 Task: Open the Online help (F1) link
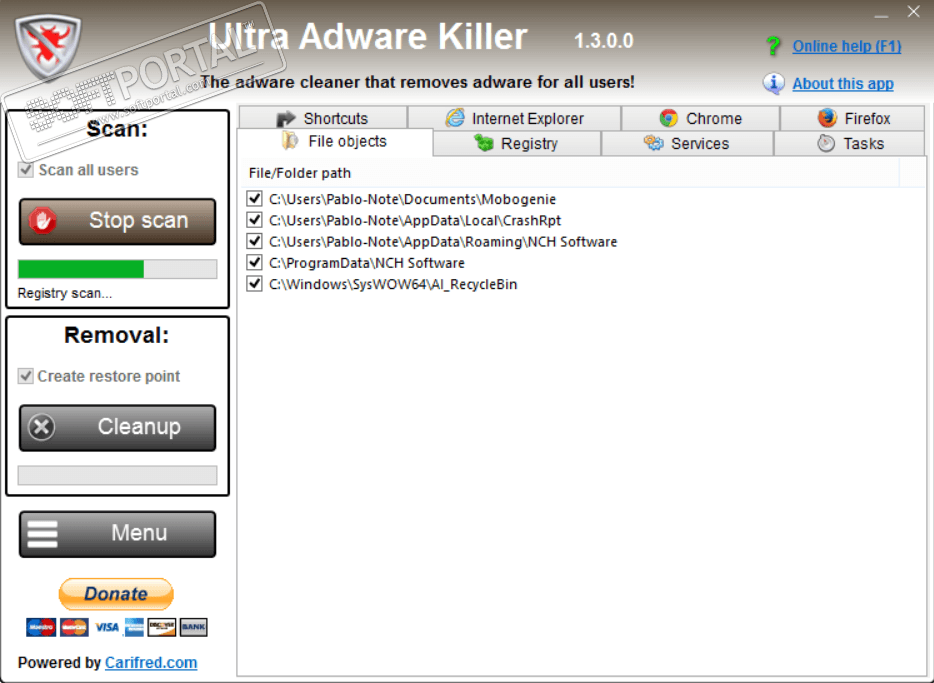(846, 46)
